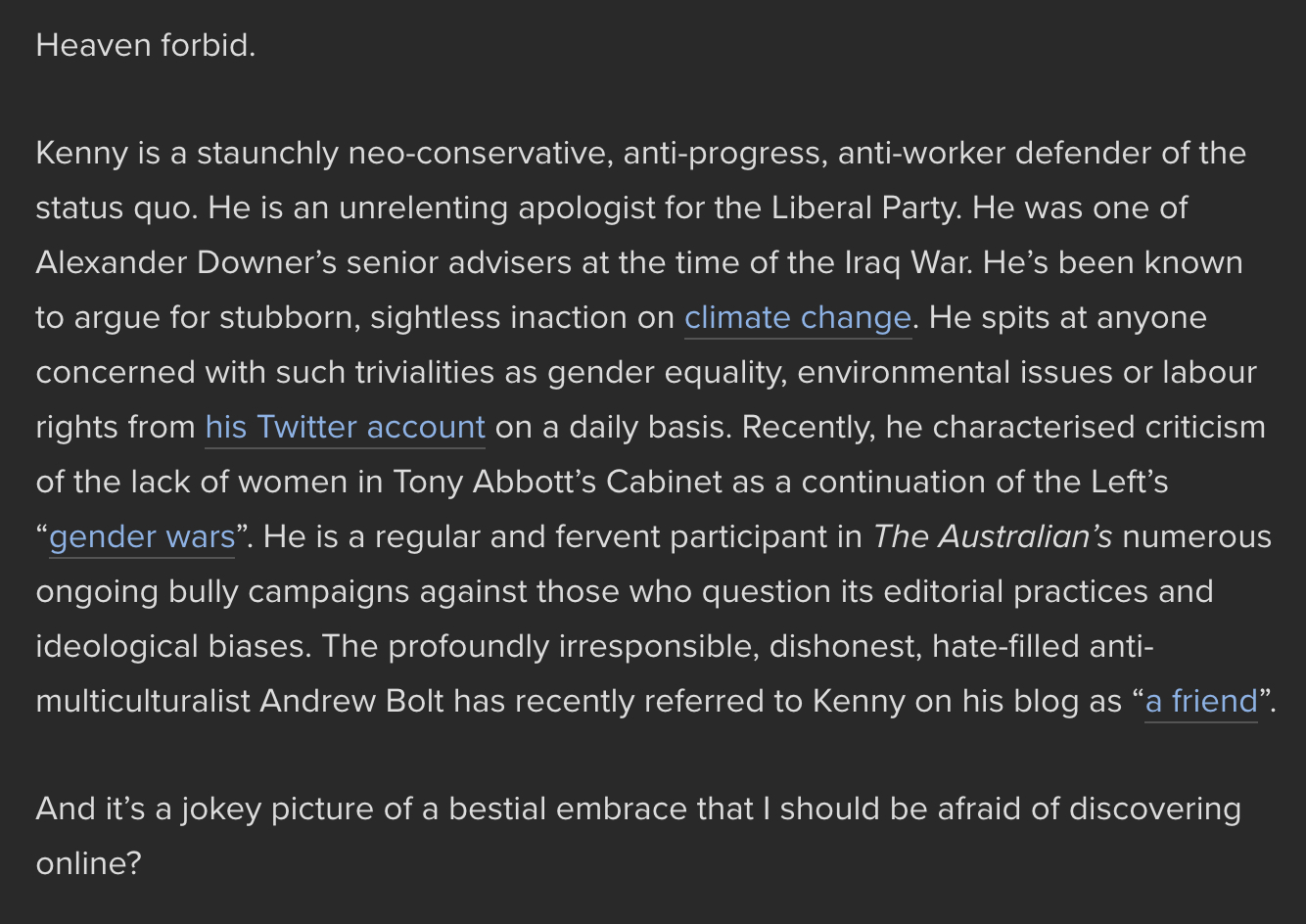
Task: Click the phrase "gender equality"
Action: coord(663,373)
